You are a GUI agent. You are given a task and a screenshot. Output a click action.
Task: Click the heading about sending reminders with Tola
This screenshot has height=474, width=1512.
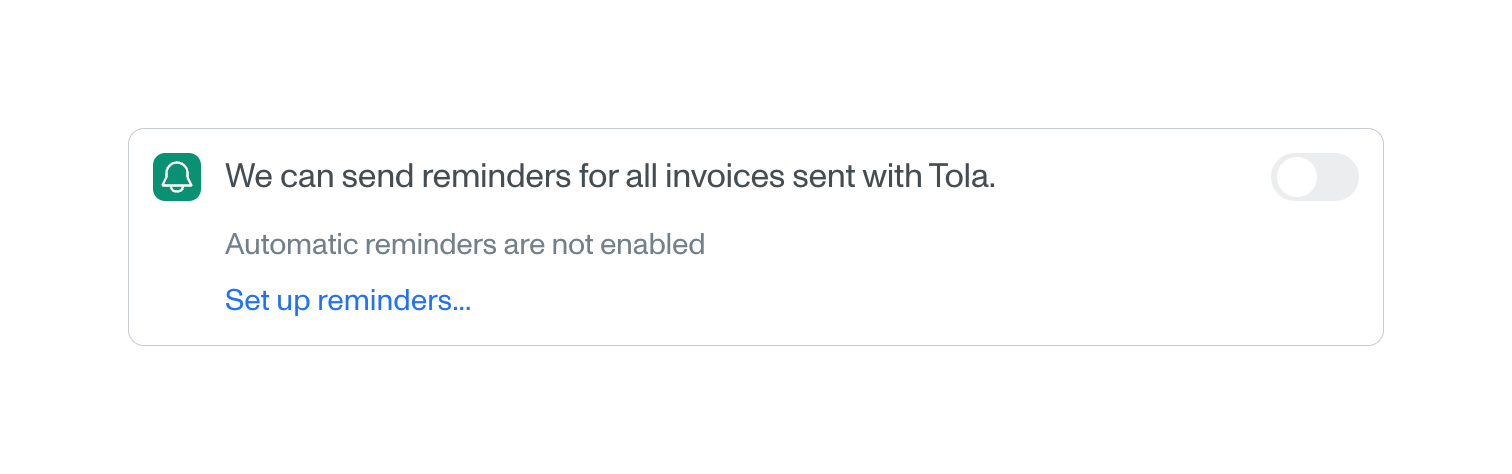tap(610, 177)
